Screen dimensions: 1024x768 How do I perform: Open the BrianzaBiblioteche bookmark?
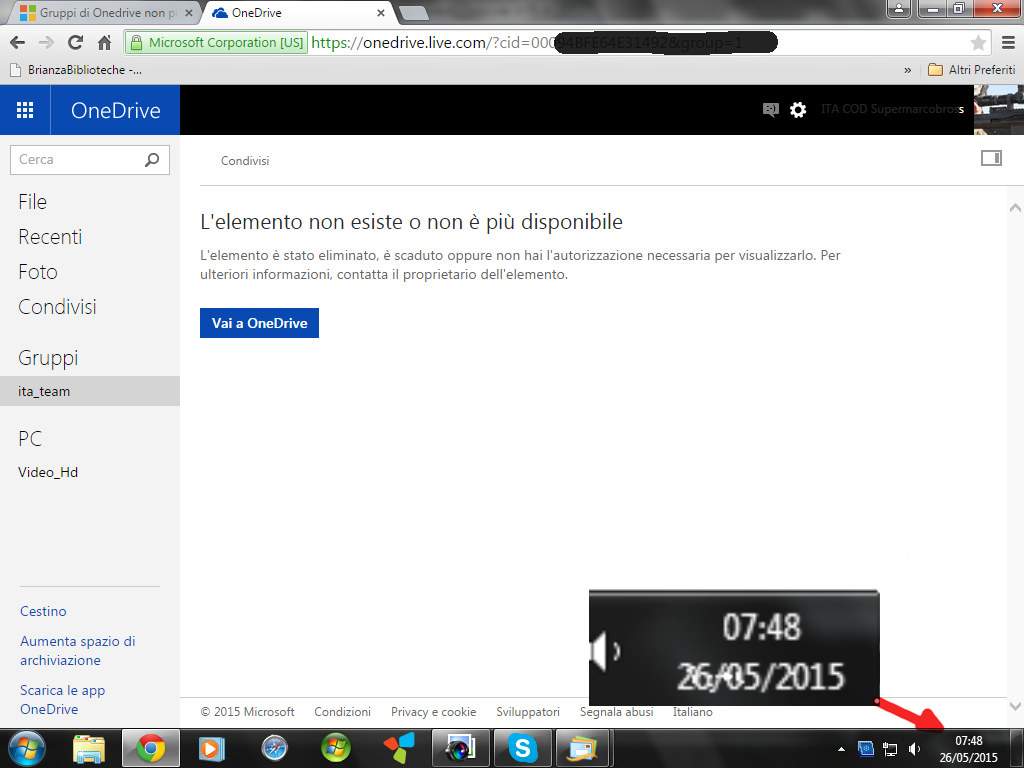76,70
